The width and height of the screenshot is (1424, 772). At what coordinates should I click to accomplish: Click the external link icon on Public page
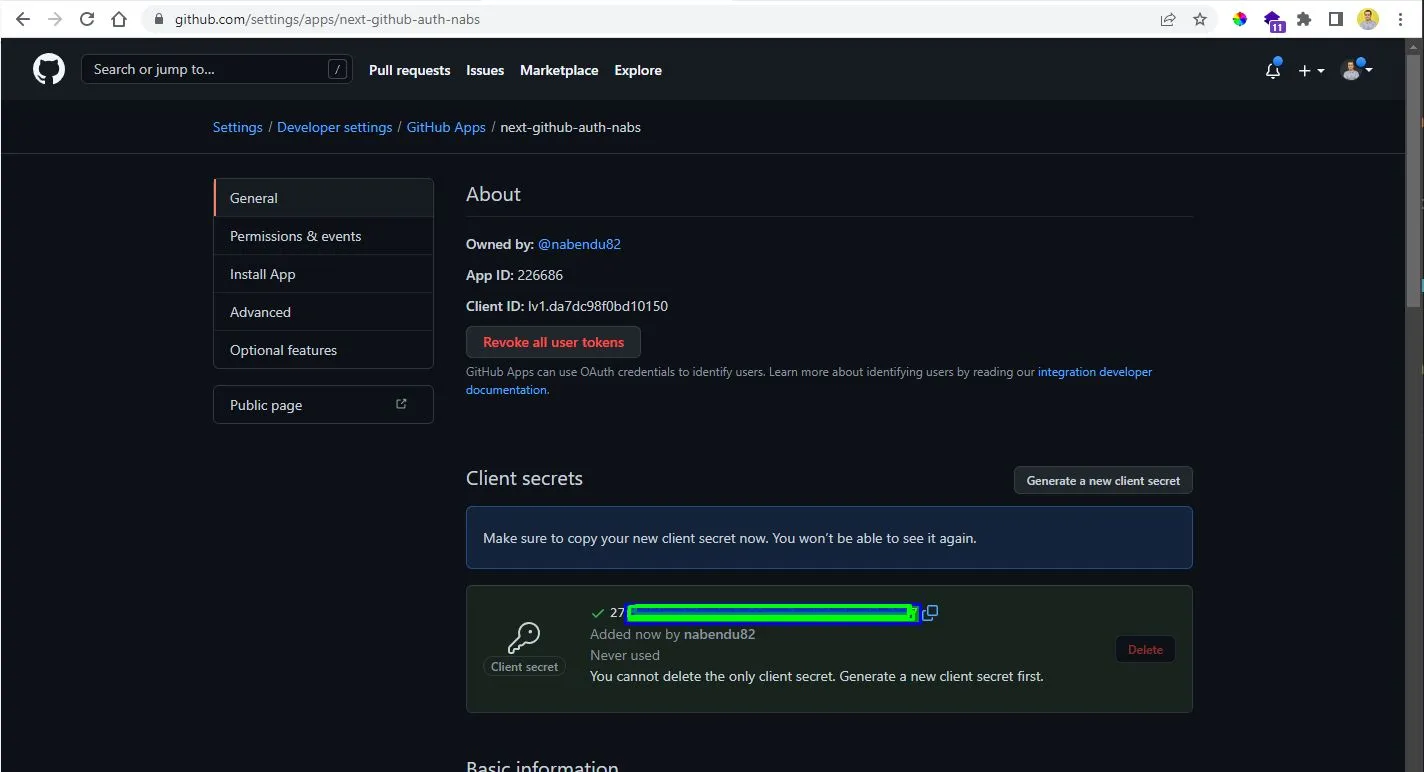[401, 404]
